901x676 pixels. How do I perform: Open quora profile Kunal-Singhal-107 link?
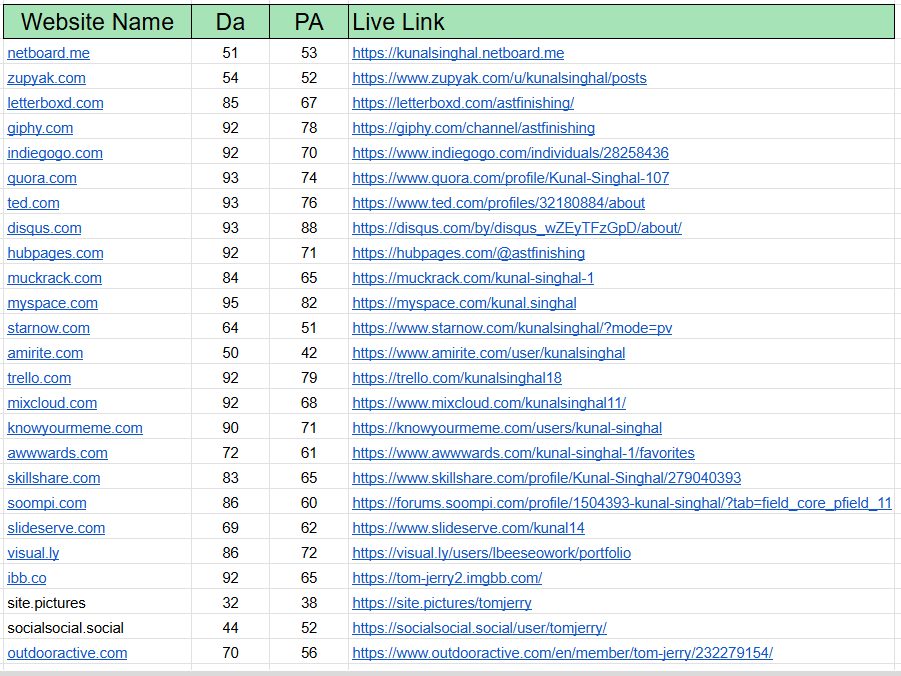[x=511, y=178]
